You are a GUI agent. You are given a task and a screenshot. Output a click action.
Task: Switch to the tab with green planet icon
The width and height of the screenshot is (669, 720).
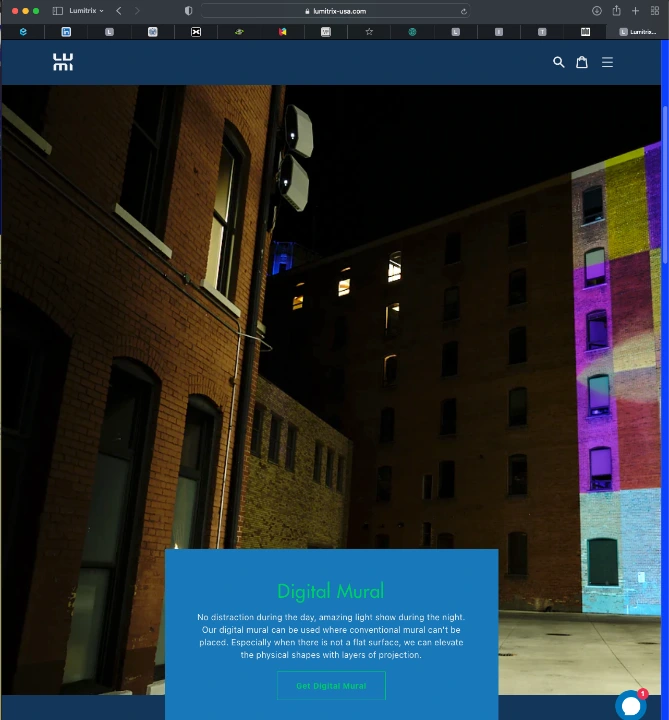point(239,32)
